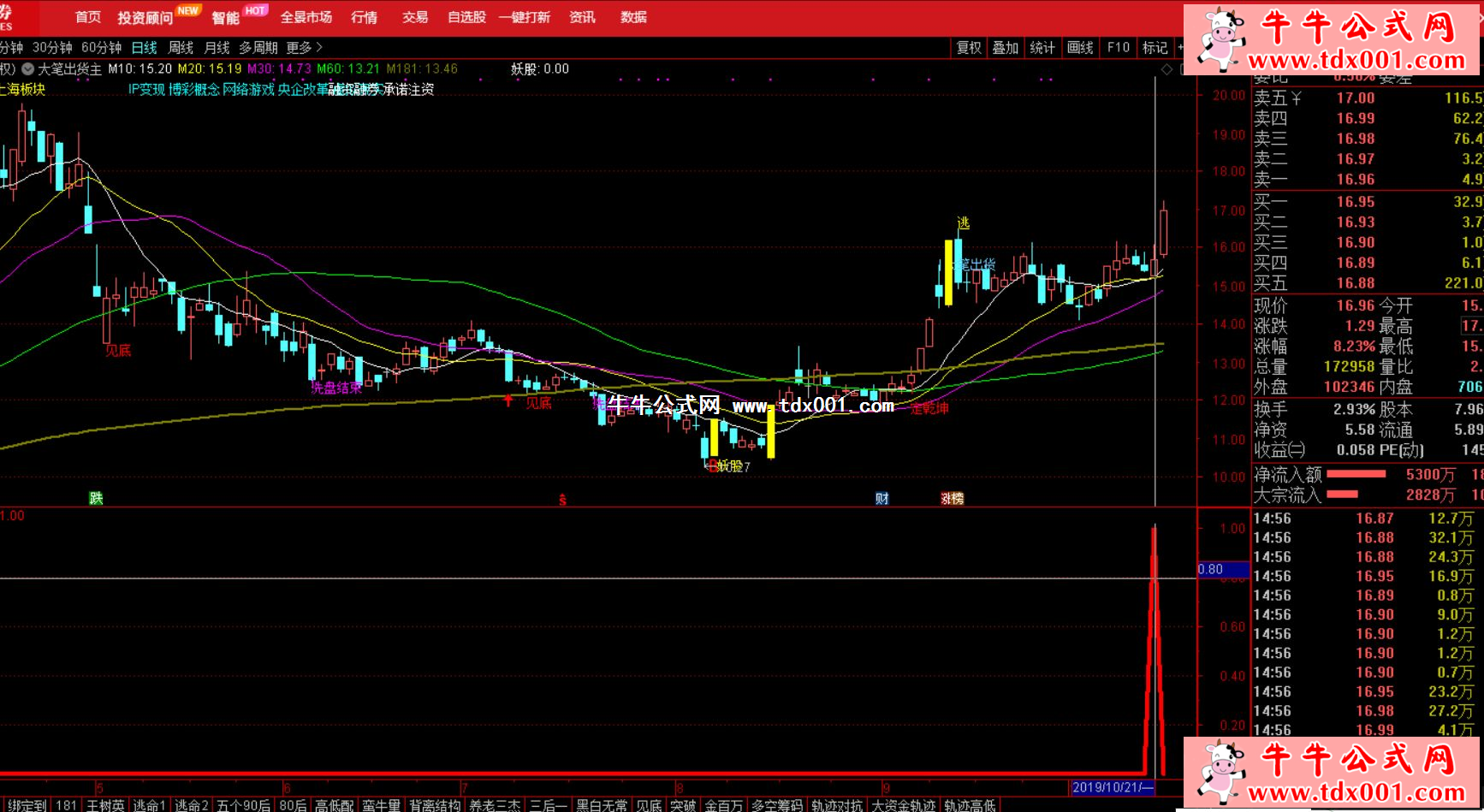Select the 高低配 indicator tab
This screenshot has height=812, width=1484.
click(x=334, y=805)
